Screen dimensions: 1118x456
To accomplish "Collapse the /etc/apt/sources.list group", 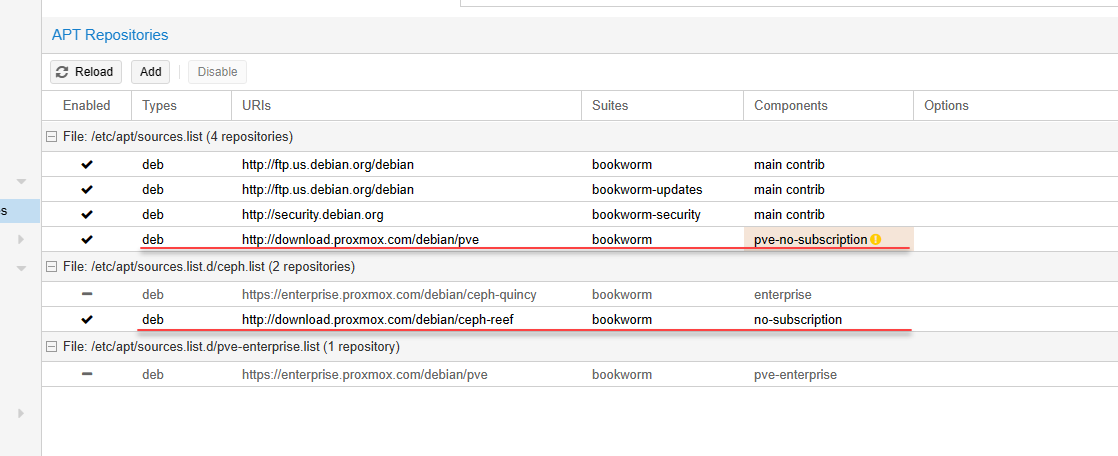I will [x=51, y=136].
